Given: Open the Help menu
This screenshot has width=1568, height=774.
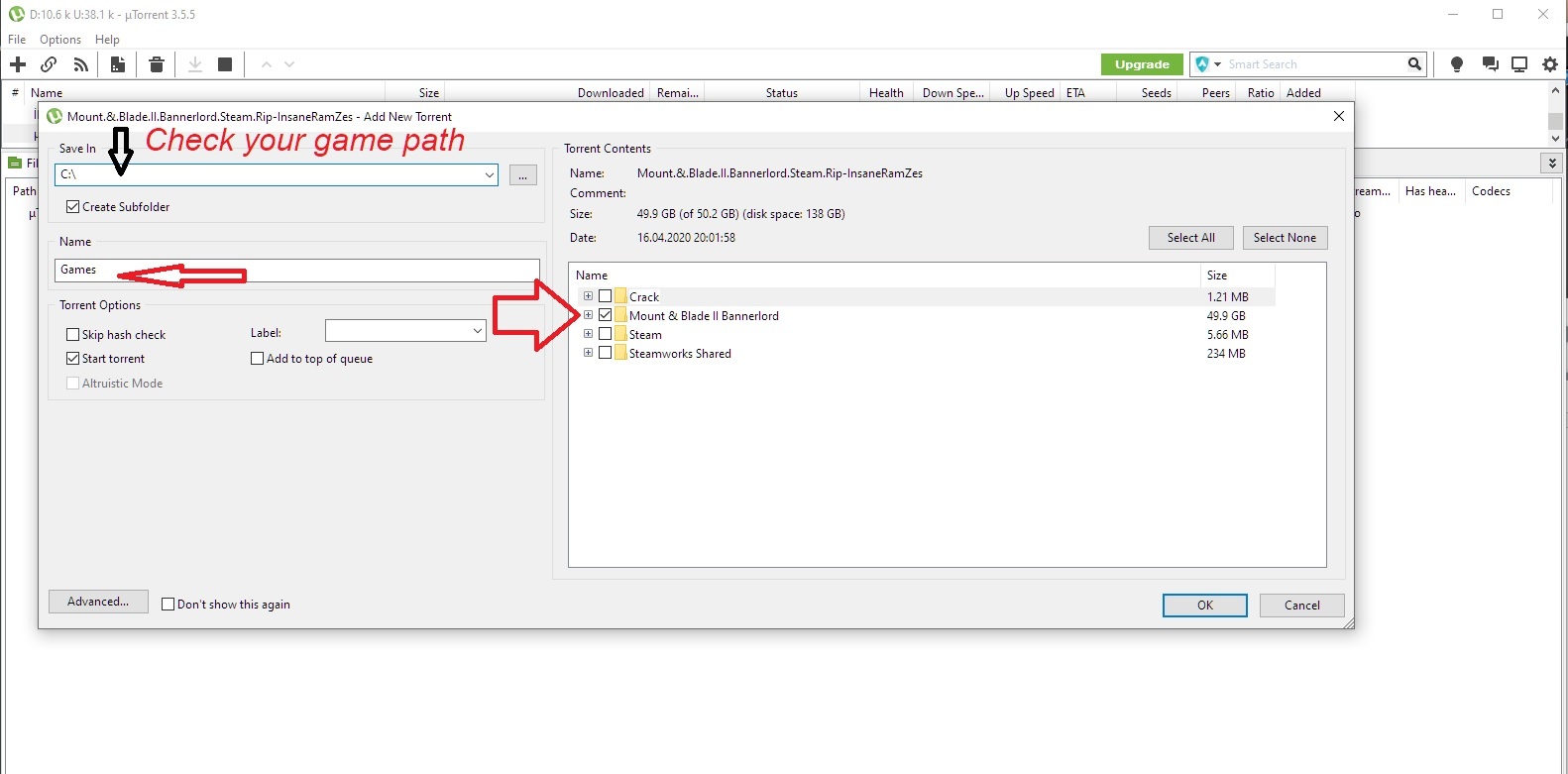Looking at the screenshot, I should [x=107, y=40].
